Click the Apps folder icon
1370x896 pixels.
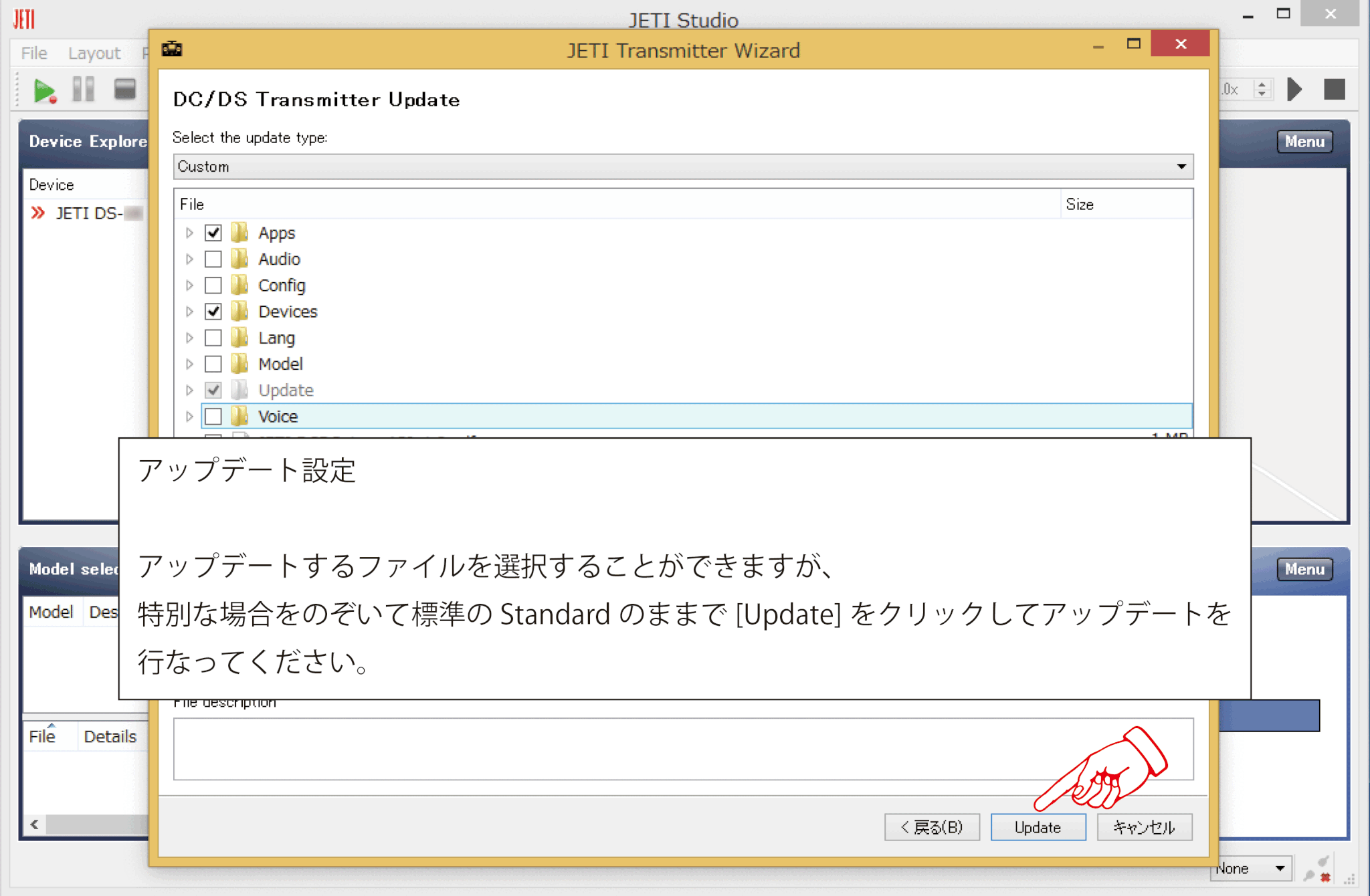(x=239, y=233)
